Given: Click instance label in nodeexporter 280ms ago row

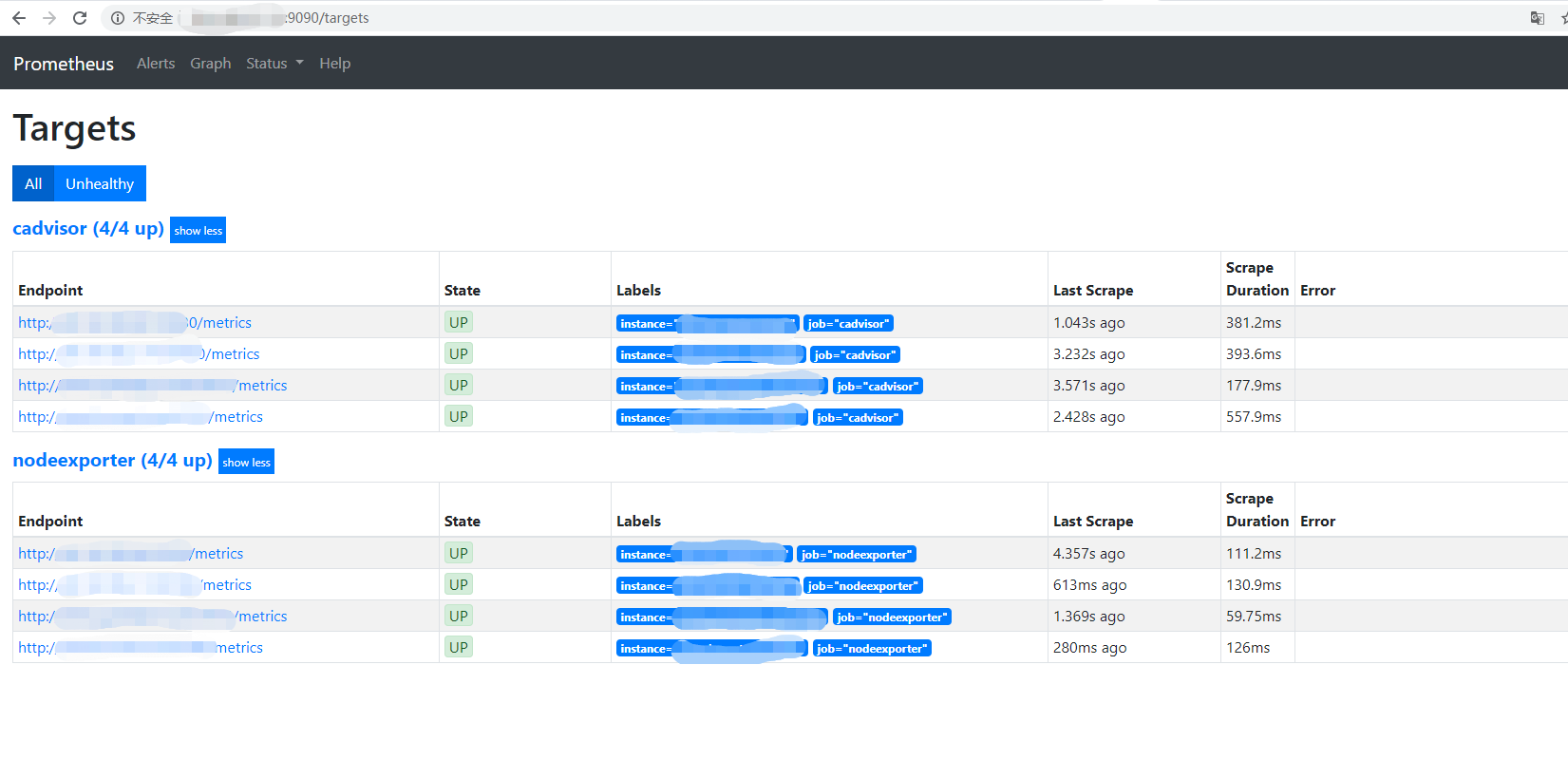Looking at the screenshot, I should [x=712, y=649].
